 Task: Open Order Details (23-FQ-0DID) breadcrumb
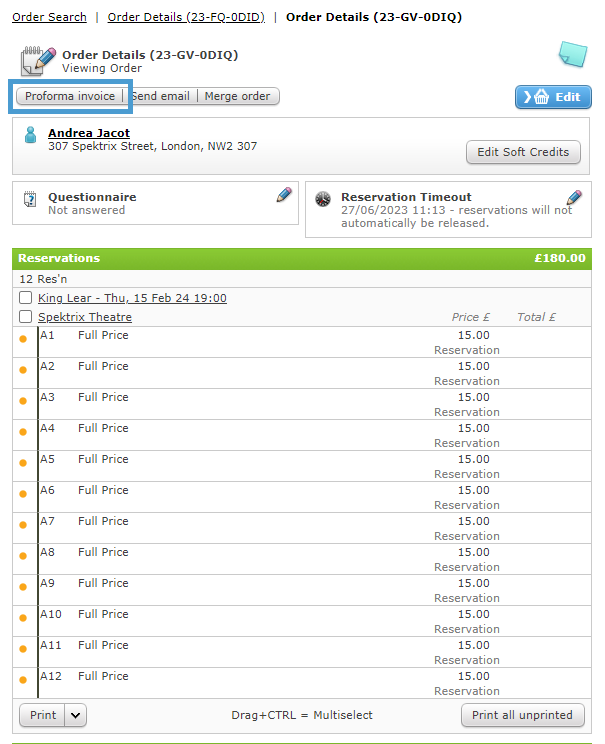click(186, 17)
